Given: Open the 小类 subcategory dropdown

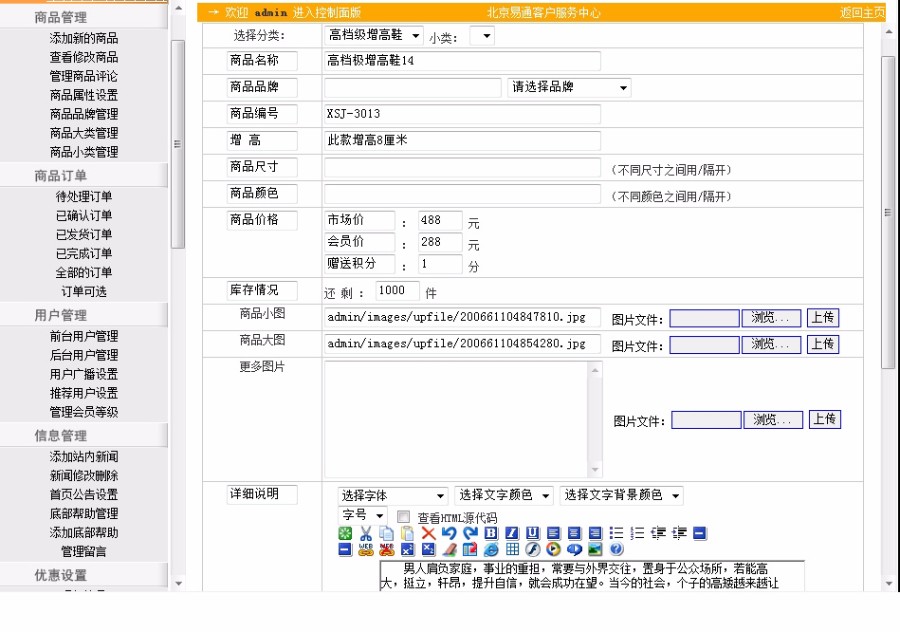Looking at the screenshot, I should pos(482,36).
